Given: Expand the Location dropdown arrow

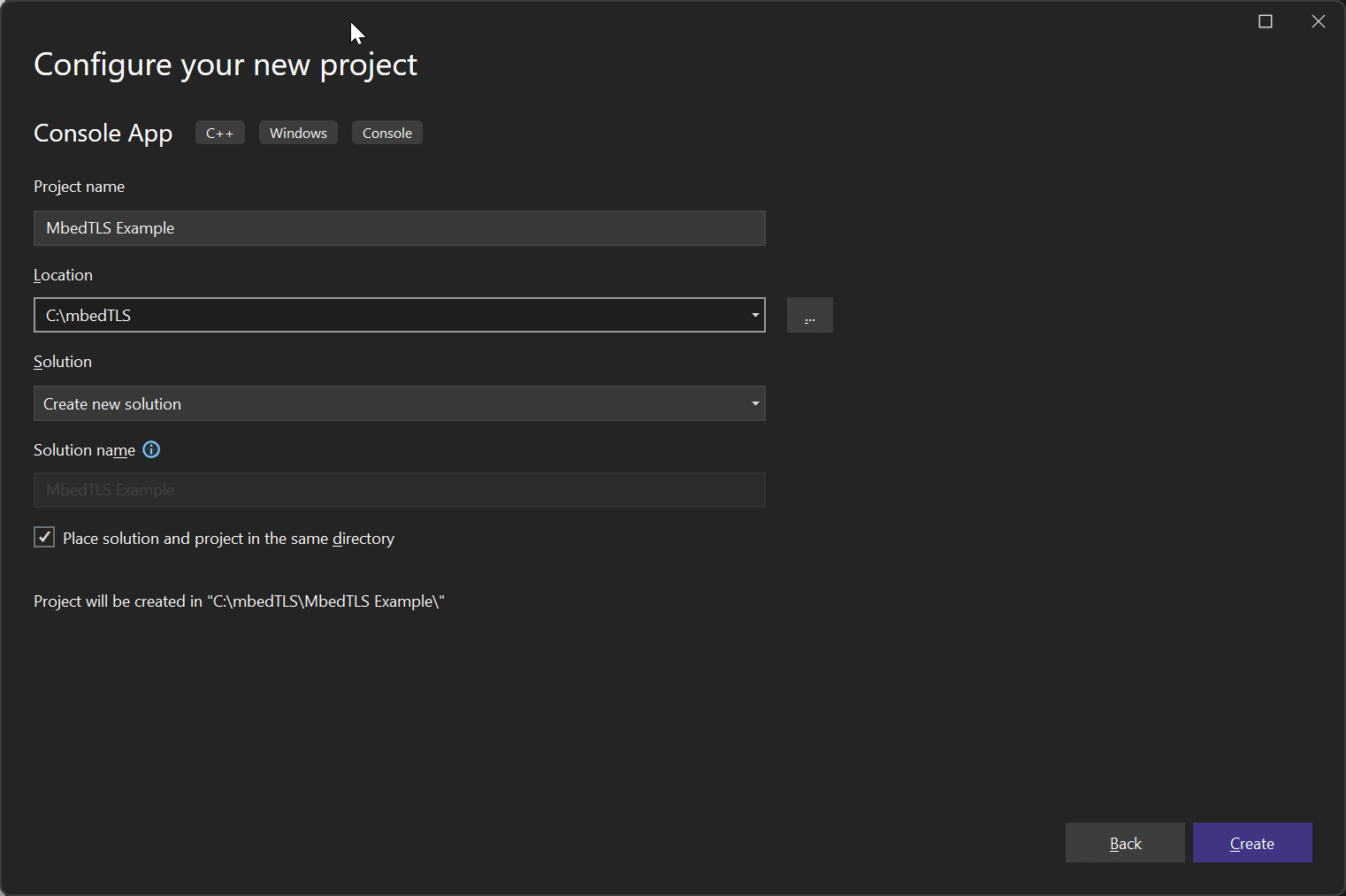Looking at the screenshot, I should [754, 315].
